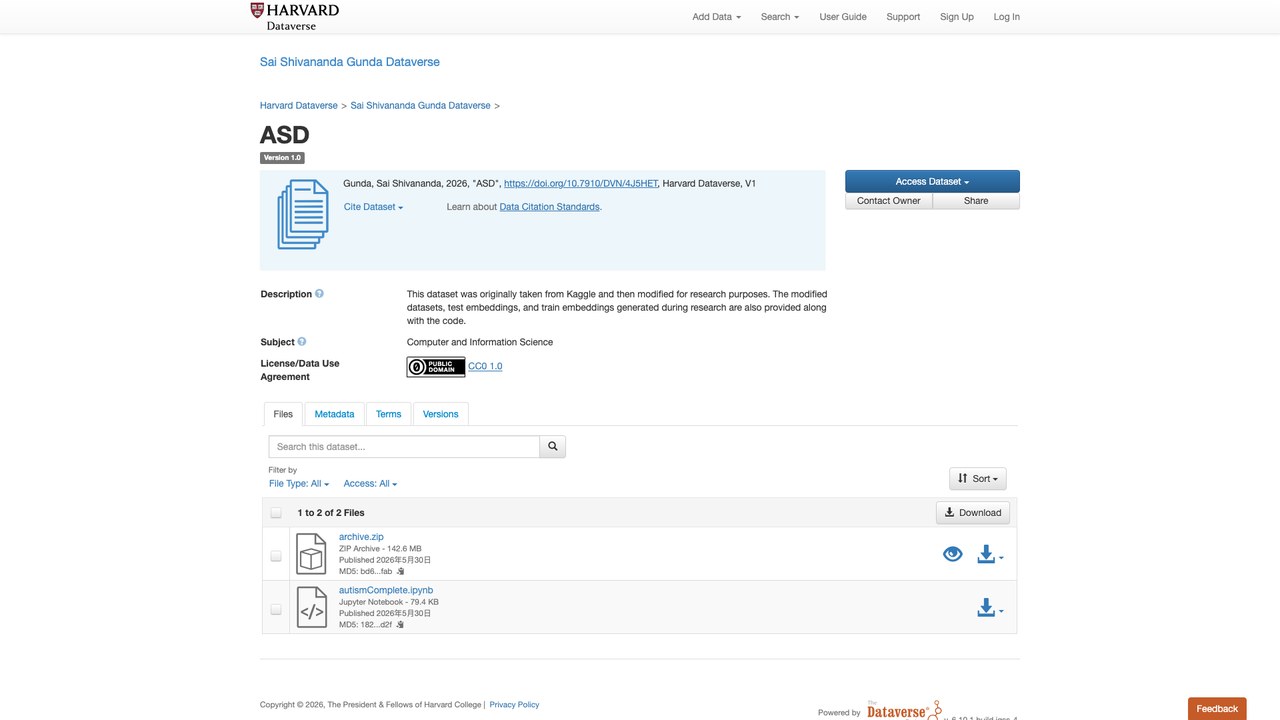Click the Log In link

[x=1007, y=17]
